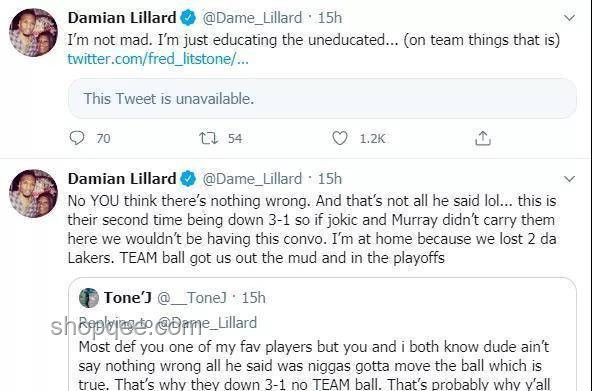Screen dimensions: 592x391
Task: Open Damian Lillard's avatar on the second tweet
Action: [x=33, y=193]
